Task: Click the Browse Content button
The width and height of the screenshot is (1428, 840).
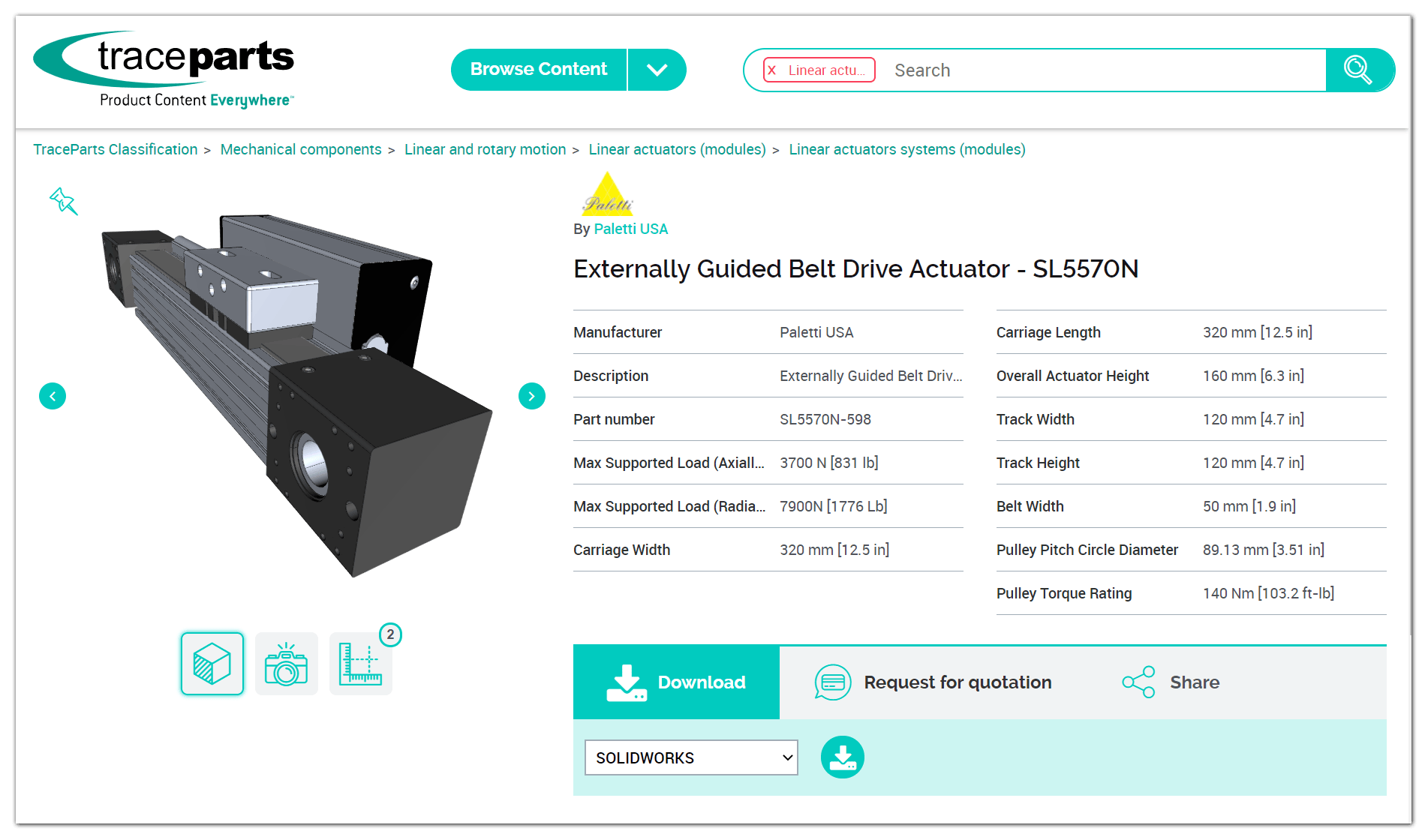Action: 539,70
